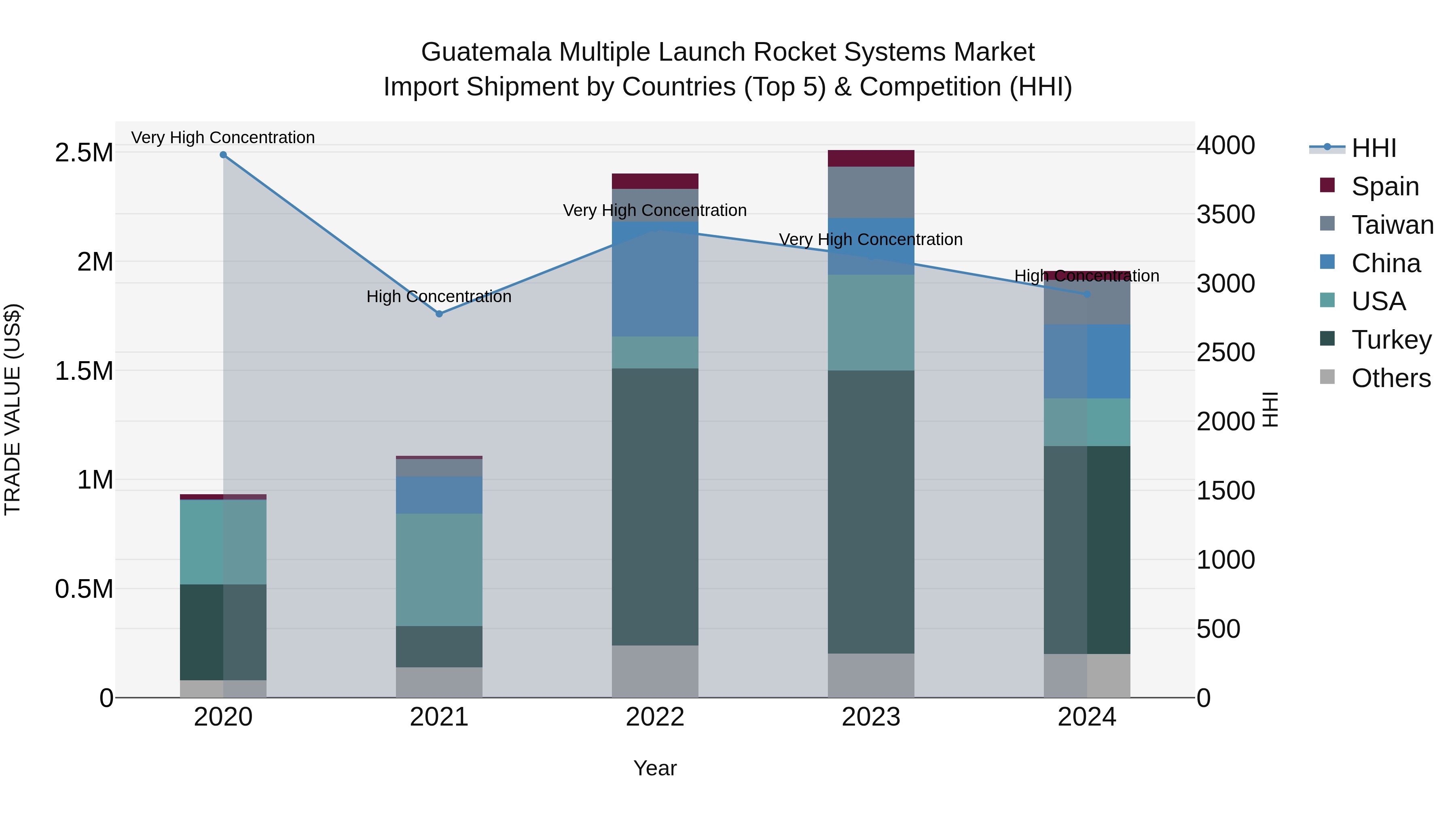Click the Taiwan gray-blue legend swatch
Image resolution: width=1456 pixels, height=819 pixels.
coord(1327,223)
